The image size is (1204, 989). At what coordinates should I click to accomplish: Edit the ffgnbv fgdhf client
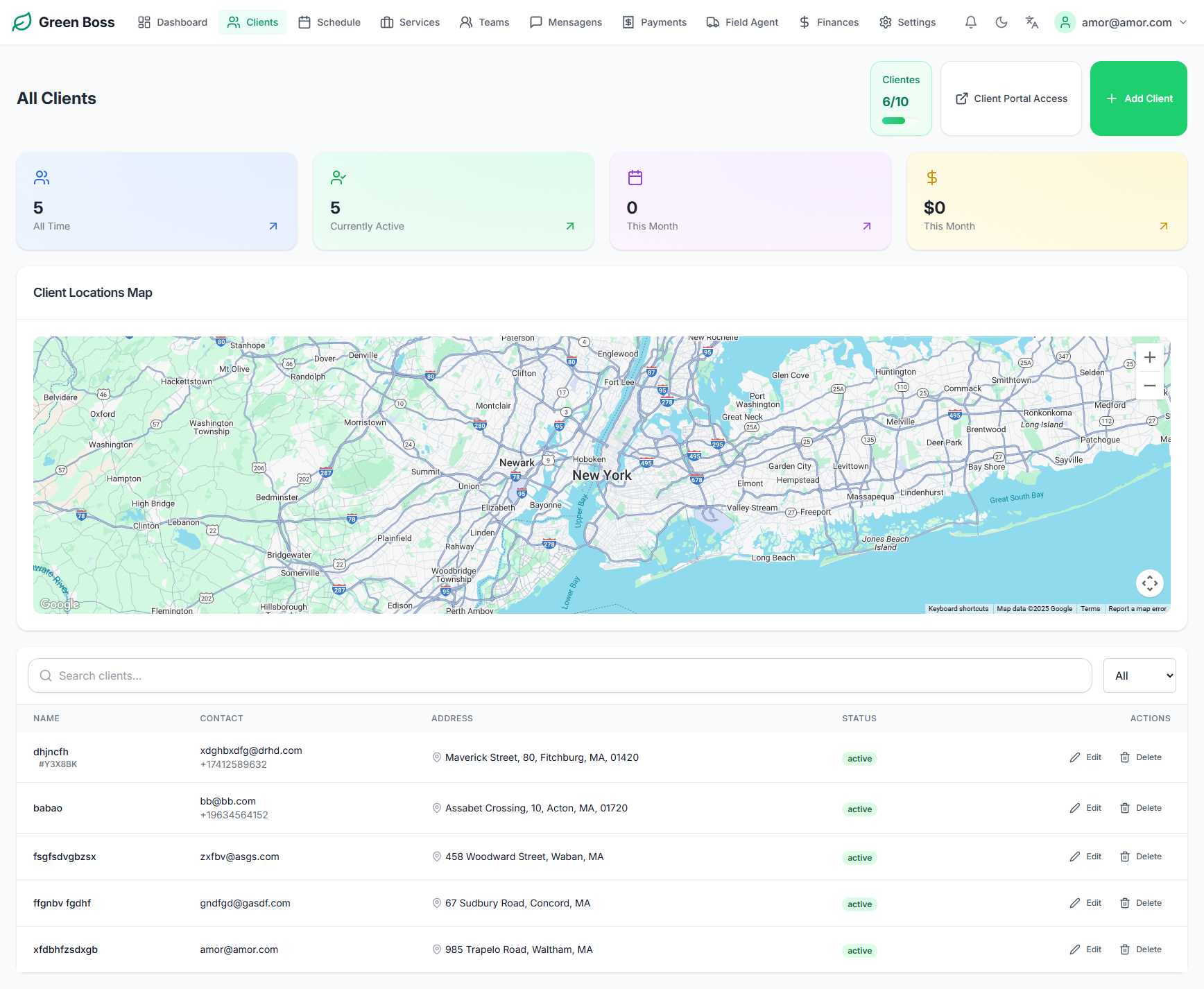(1085, 903)
